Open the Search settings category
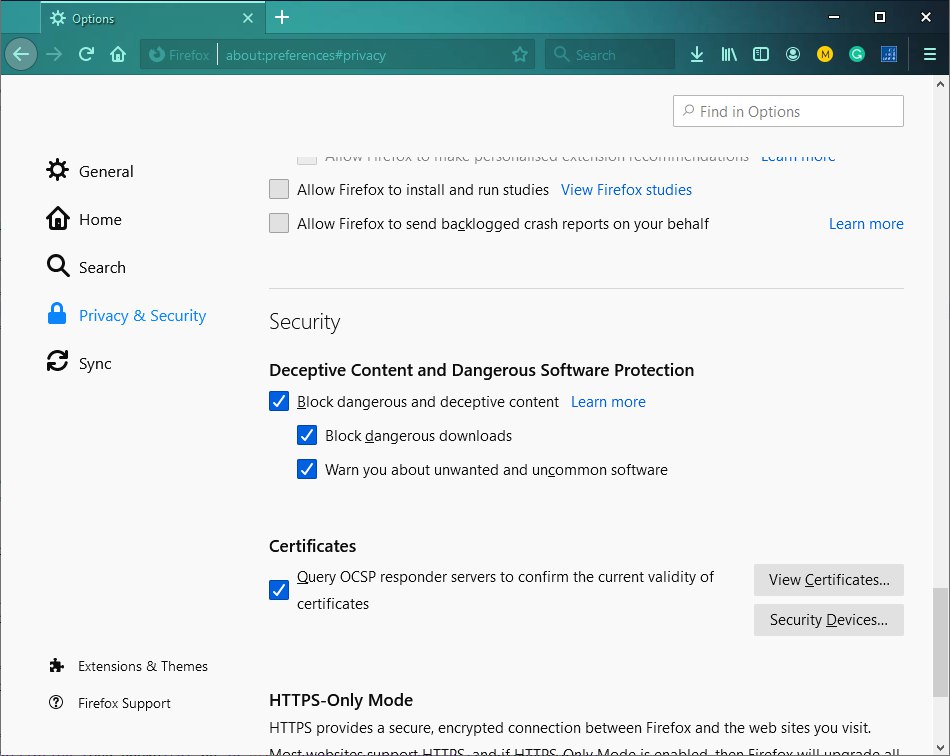This screenshot has width=950, height=756. pos(86,267)
